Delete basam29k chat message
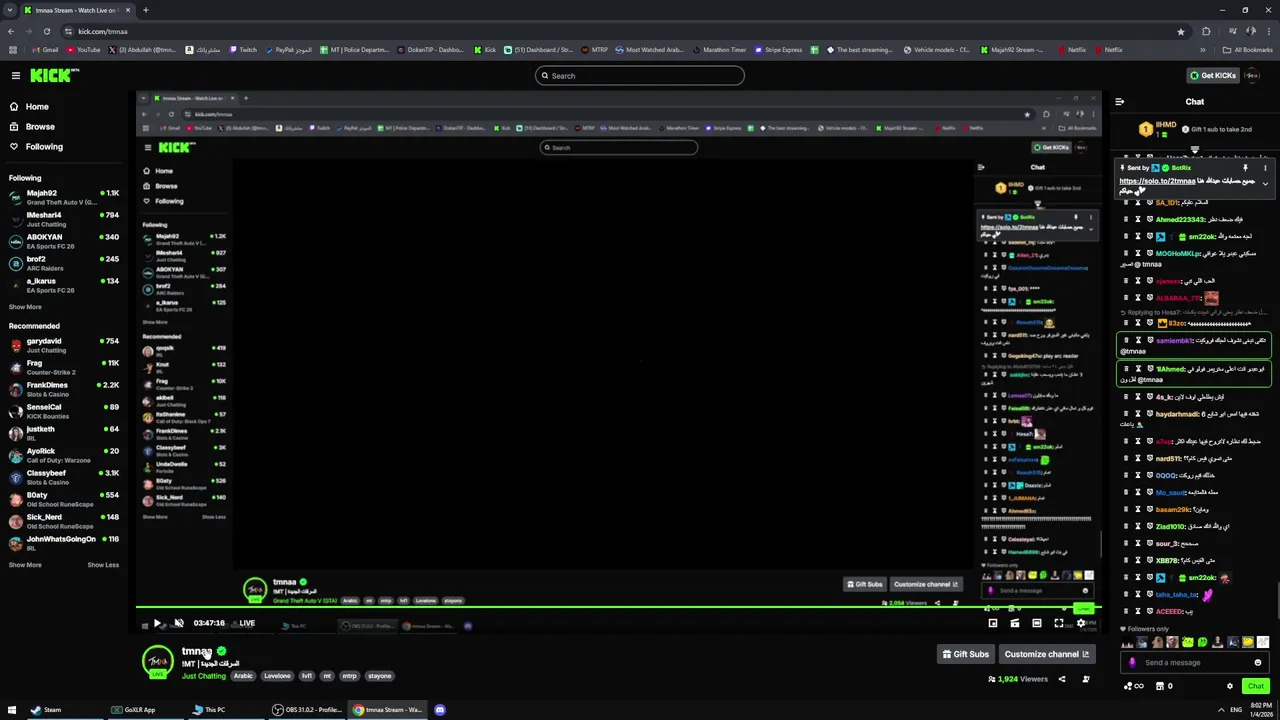The width and height of the screenshot is (1280, 720). 1125,510
